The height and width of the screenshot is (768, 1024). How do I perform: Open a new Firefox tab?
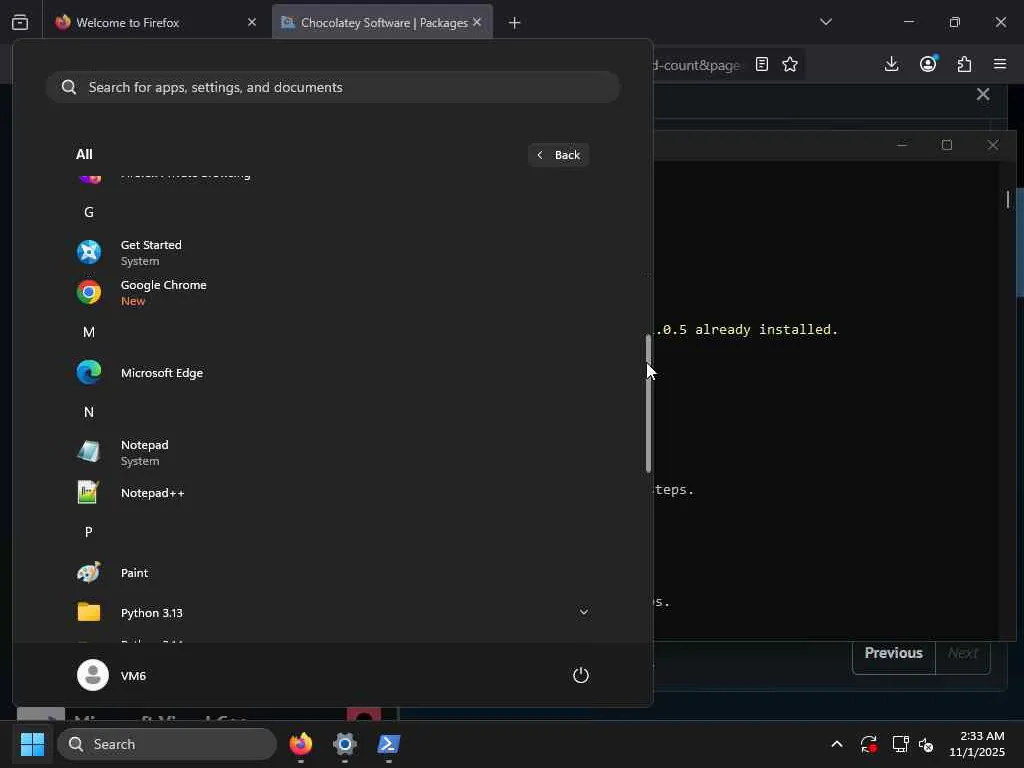[515, 23]
